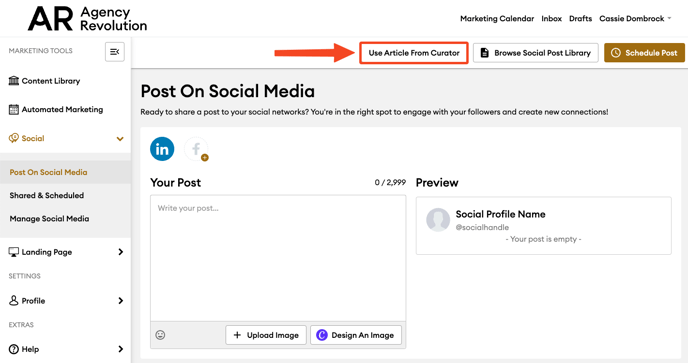688x363 pixels.
Task: Click the Help question mark icon
Action: point(14,349)
